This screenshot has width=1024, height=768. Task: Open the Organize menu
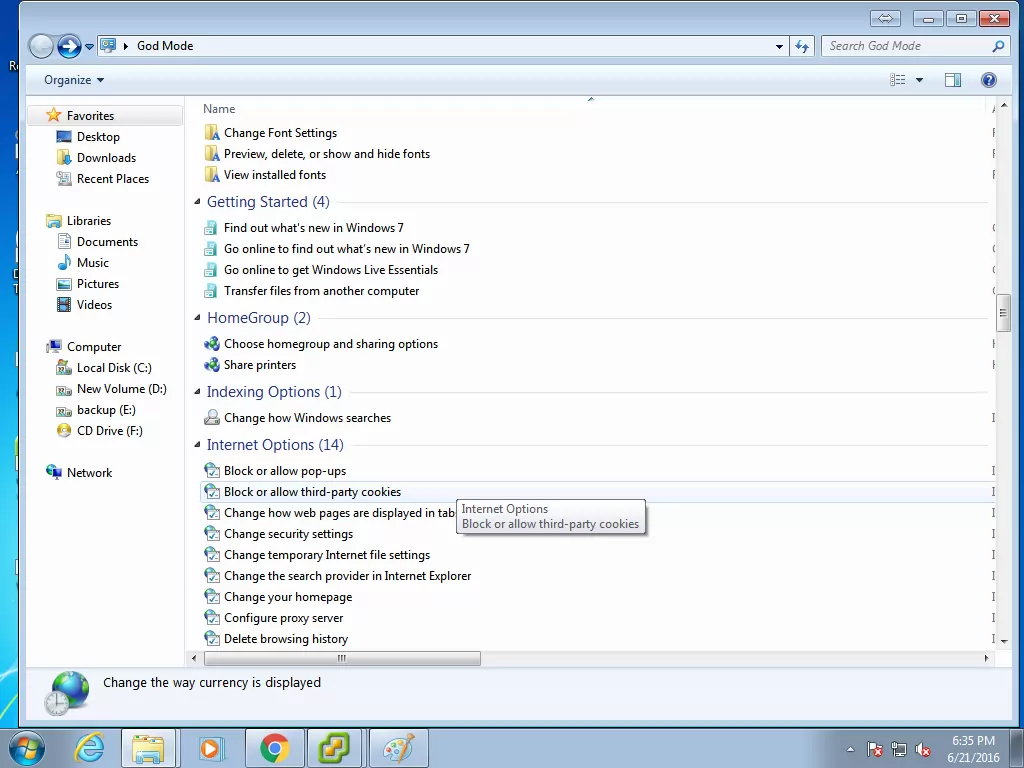74,80
